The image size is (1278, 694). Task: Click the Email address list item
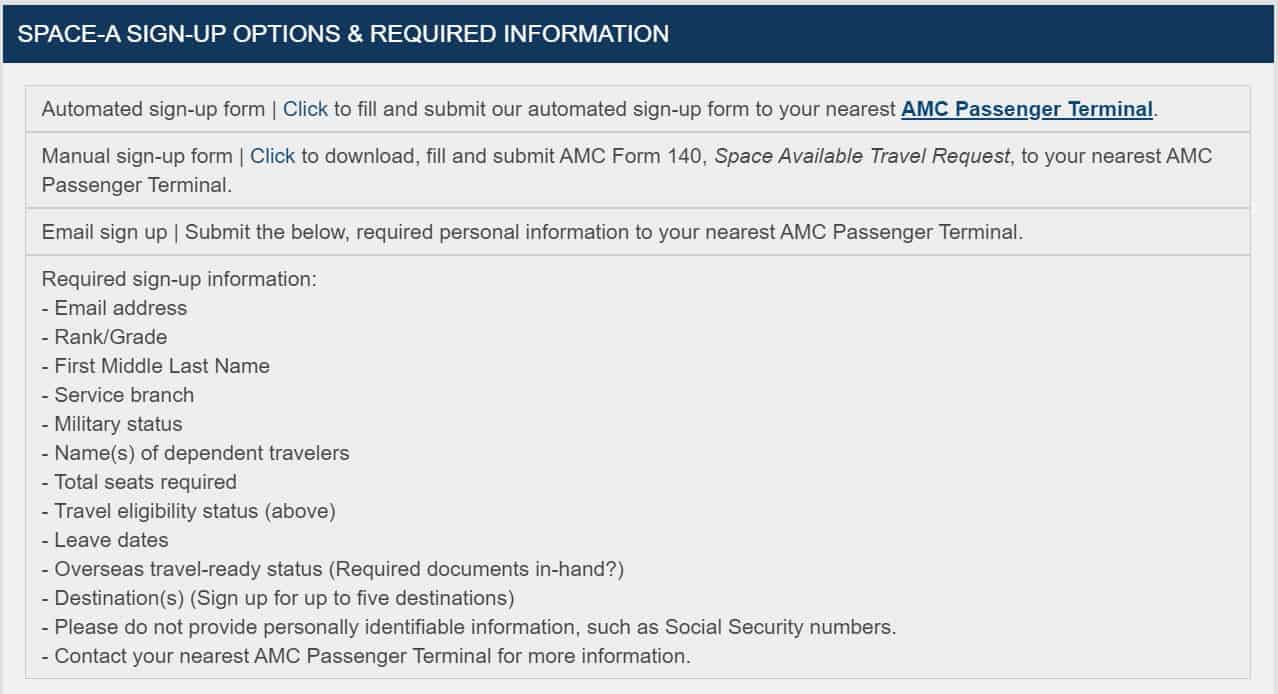114,308
